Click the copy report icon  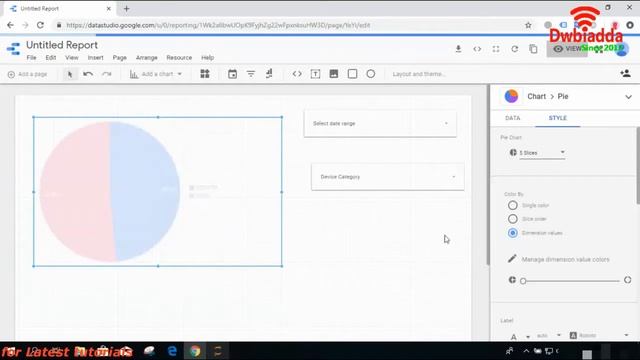pyautogui.click(x=533, y=49)
